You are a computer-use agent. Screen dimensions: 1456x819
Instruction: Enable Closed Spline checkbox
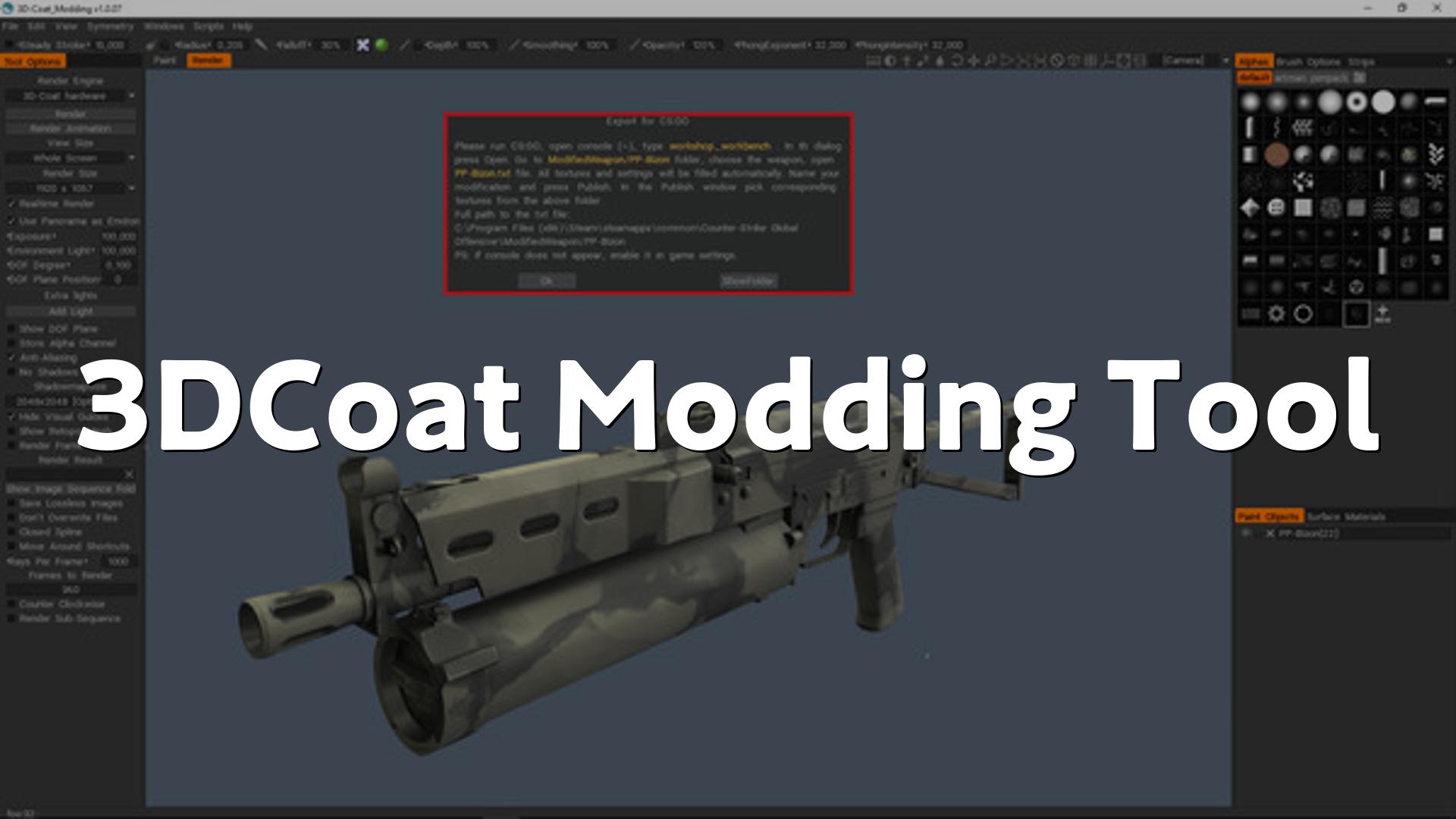coord(11,532)
